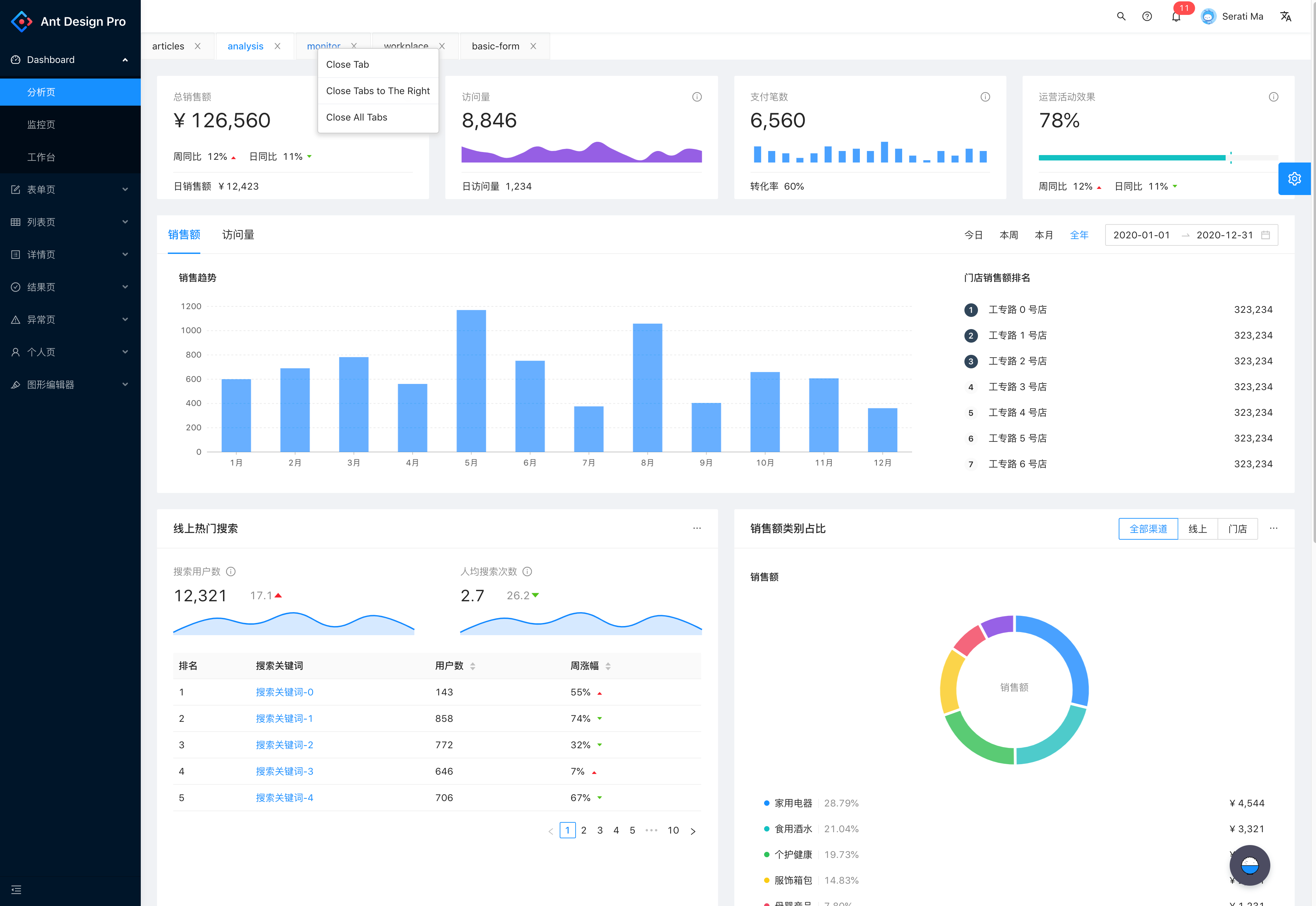Click the sidebar collapse icon at bottom

(x=16, y=889)
